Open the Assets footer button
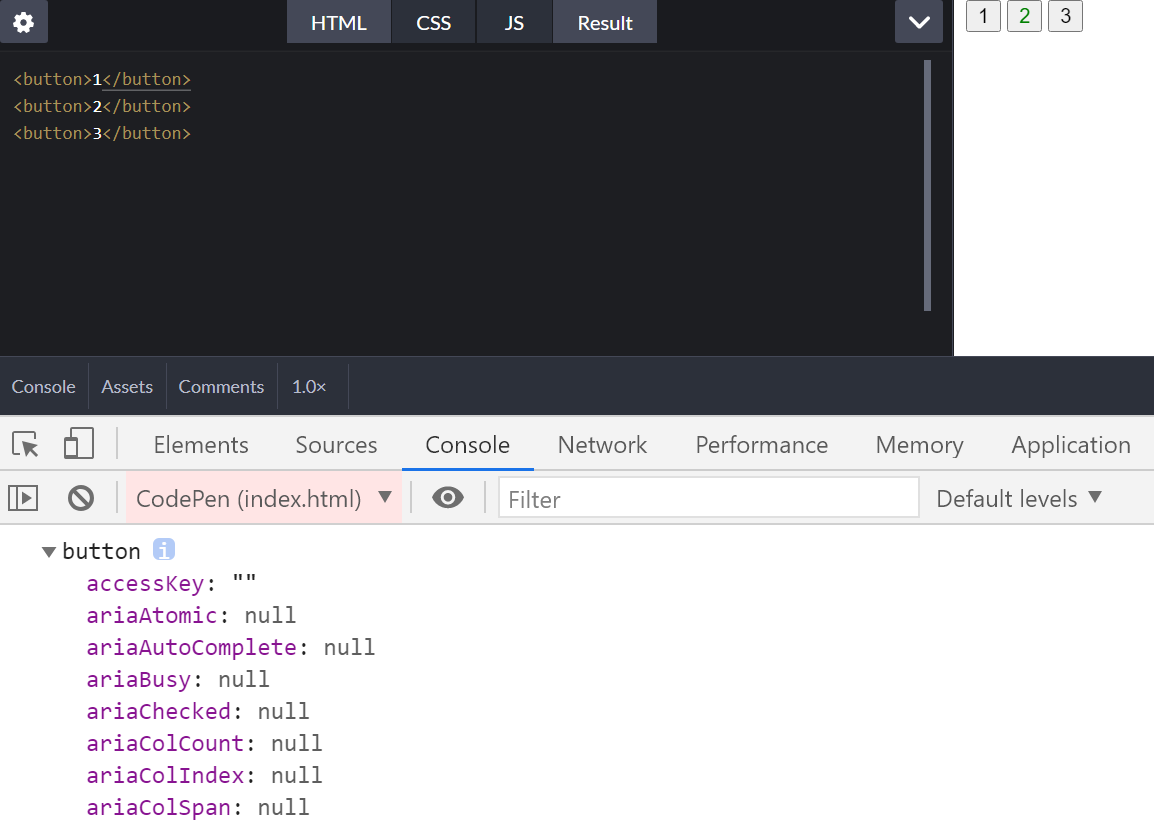 pyautogui.click(x=127, y=386)
